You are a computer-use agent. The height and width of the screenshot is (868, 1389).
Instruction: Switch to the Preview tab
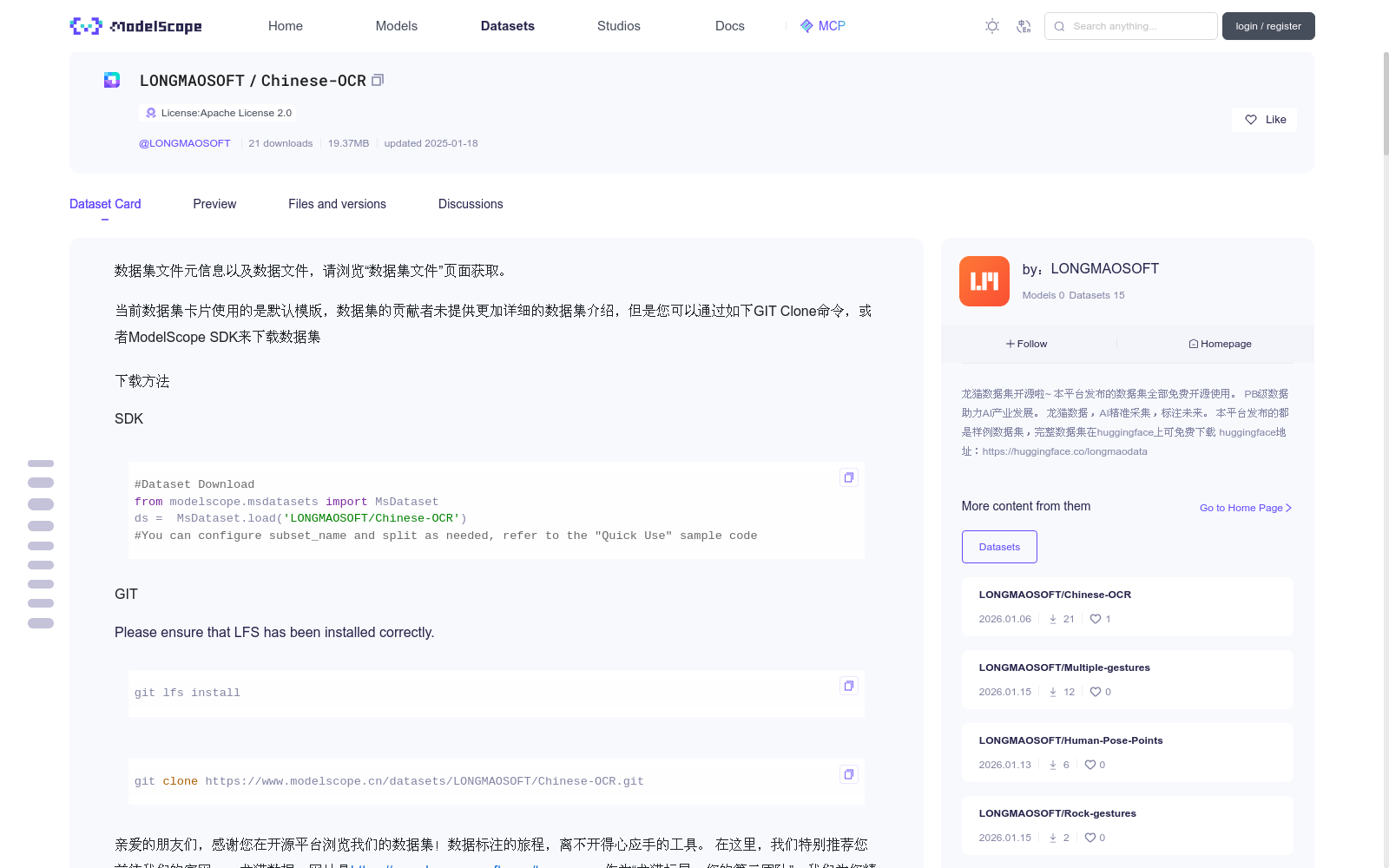(x=214, y=204)
